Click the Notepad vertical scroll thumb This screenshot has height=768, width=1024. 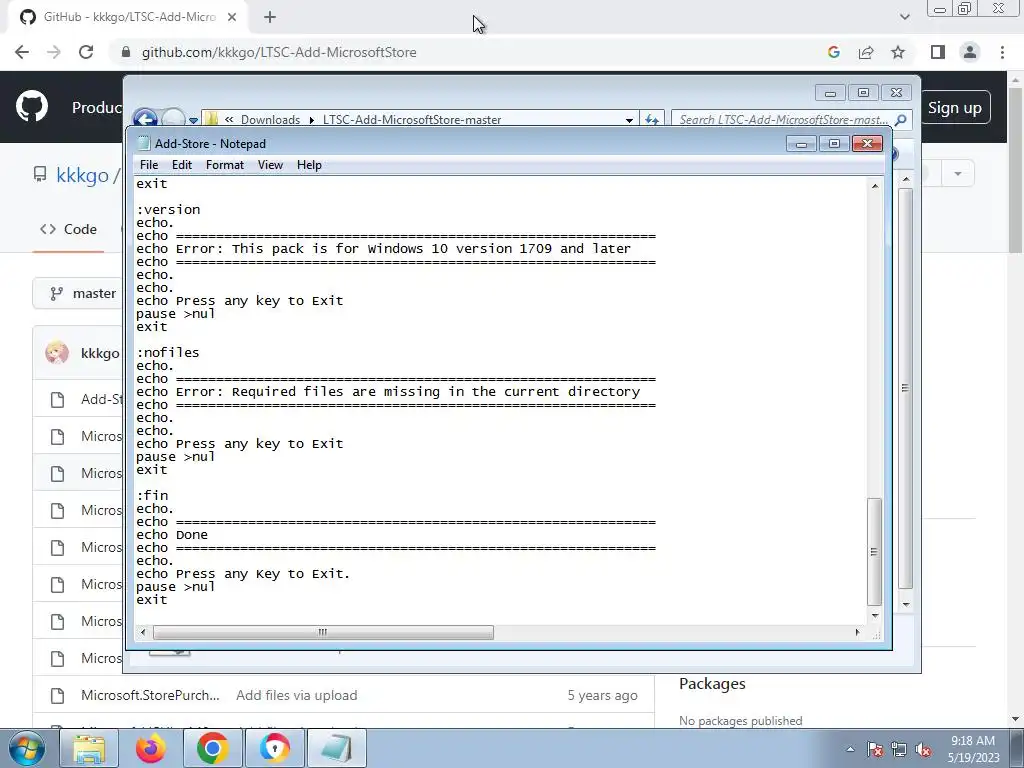click(x=874, y=552)
